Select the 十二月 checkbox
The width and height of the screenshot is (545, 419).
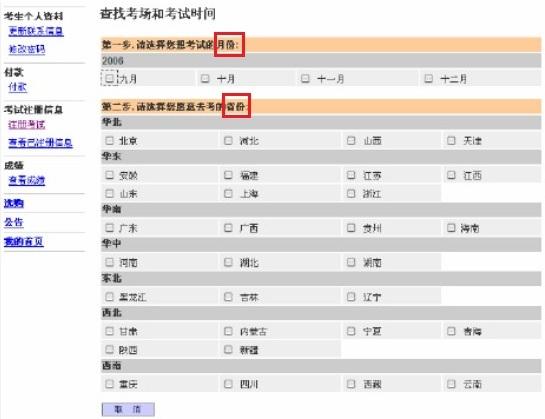pyautogui.click(x=429, y=79)
